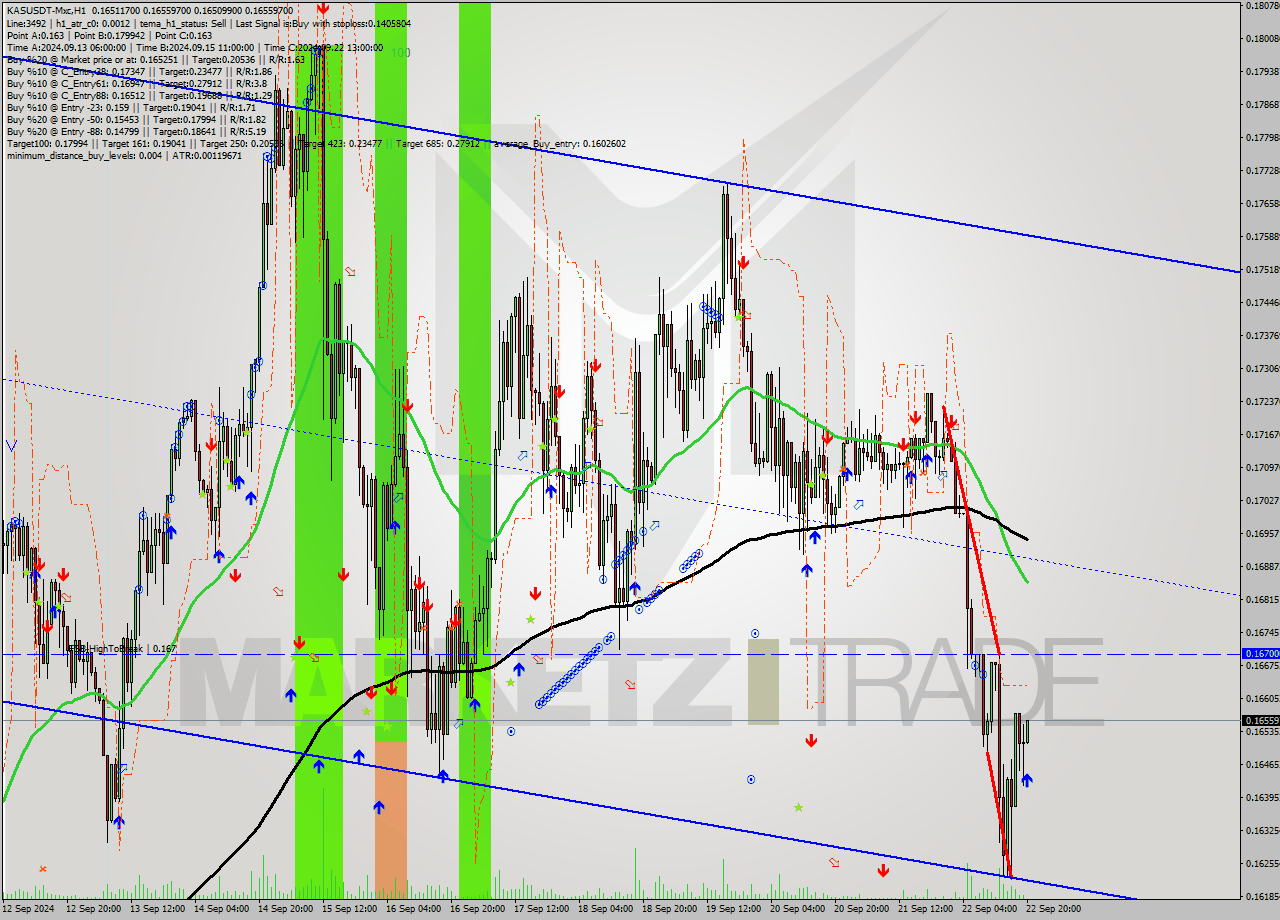The image size is (1280, 920).
Task: Click the '14 Sep 20:00' time axis label
Action: 285,909
